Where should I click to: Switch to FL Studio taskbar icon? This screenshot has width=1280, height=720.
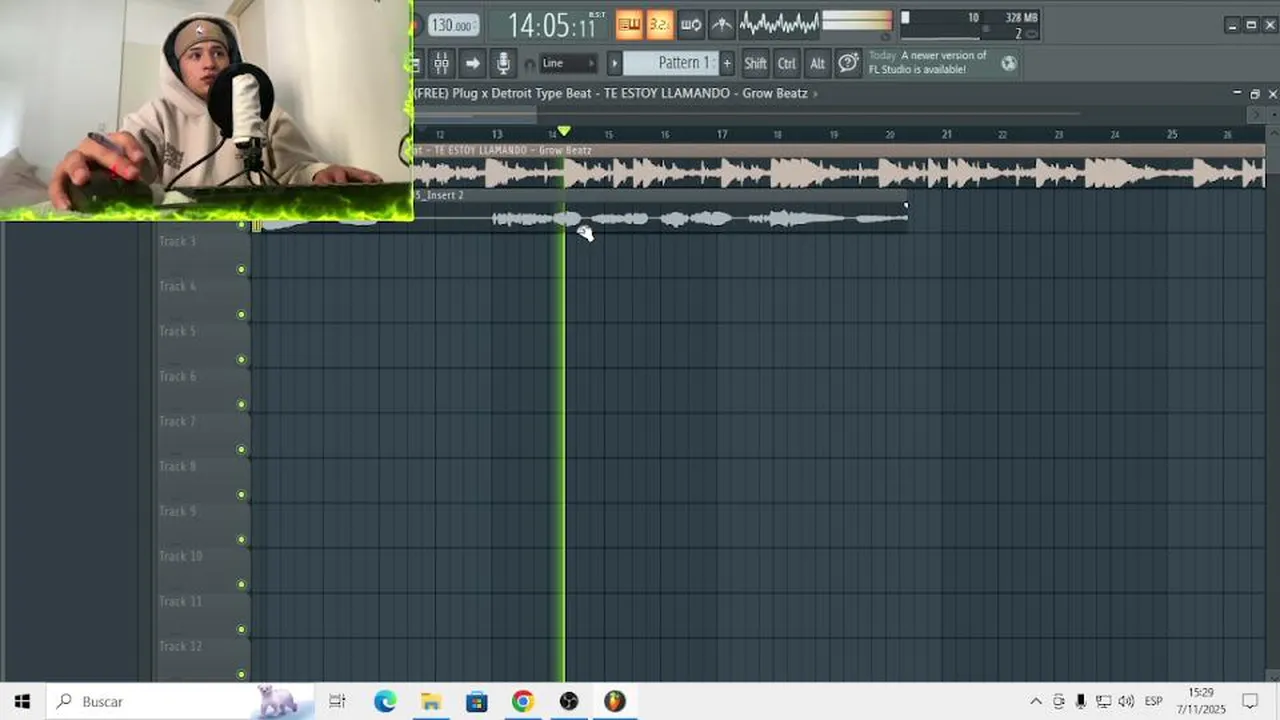click(615, 702)
